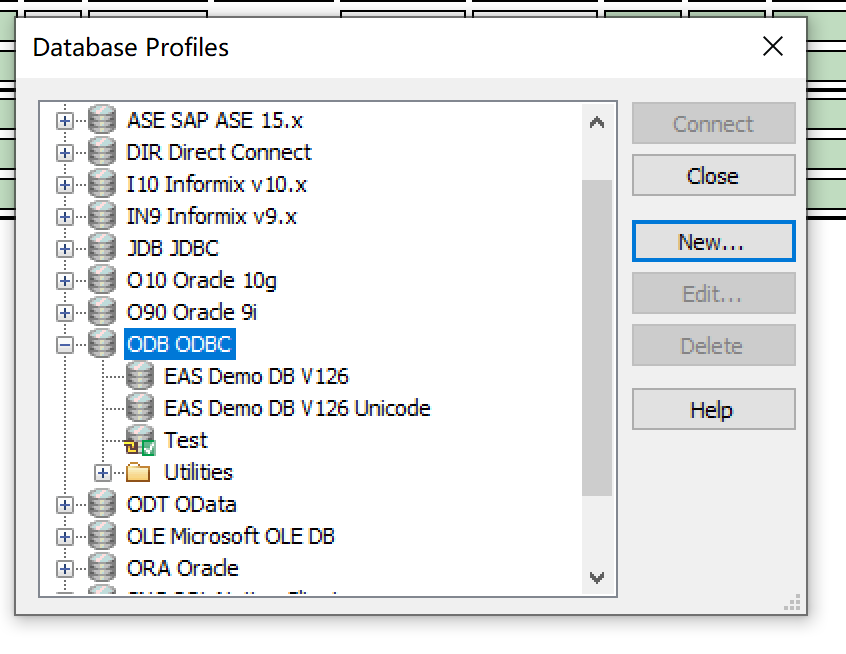Open Help for database profiles
The width and height of the screenshot is (846, 654).
pos(713,410)
